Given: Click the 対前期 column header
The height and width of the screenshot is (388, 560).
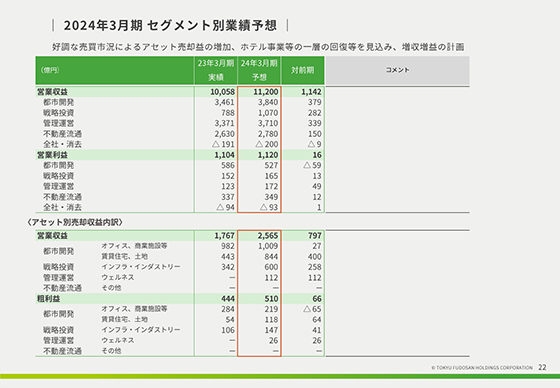Looking at the screenshot, I should [x=302, y=70].
